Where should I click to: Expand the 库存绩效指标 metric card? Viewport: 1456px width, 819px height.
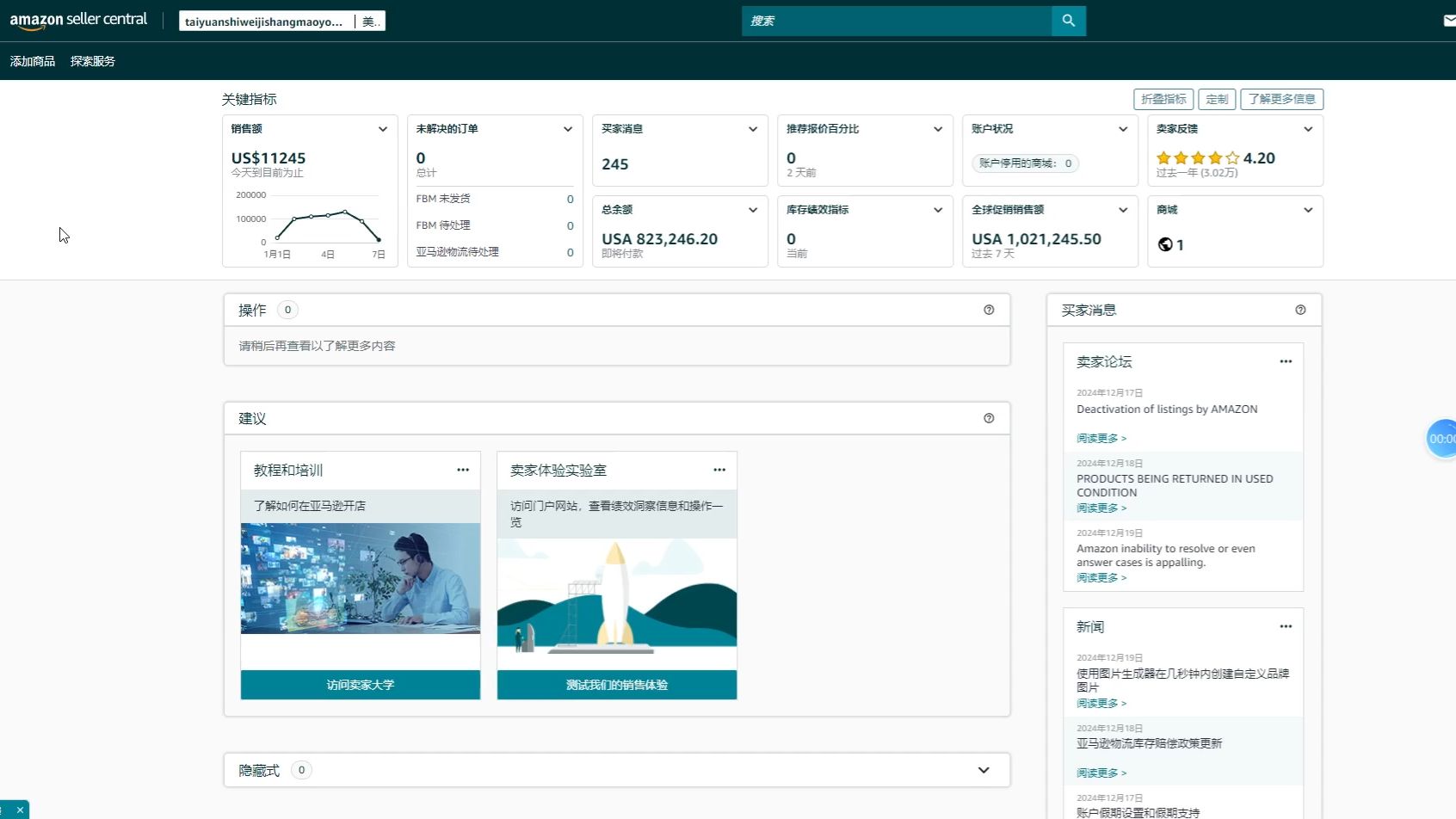coord(938,210)
